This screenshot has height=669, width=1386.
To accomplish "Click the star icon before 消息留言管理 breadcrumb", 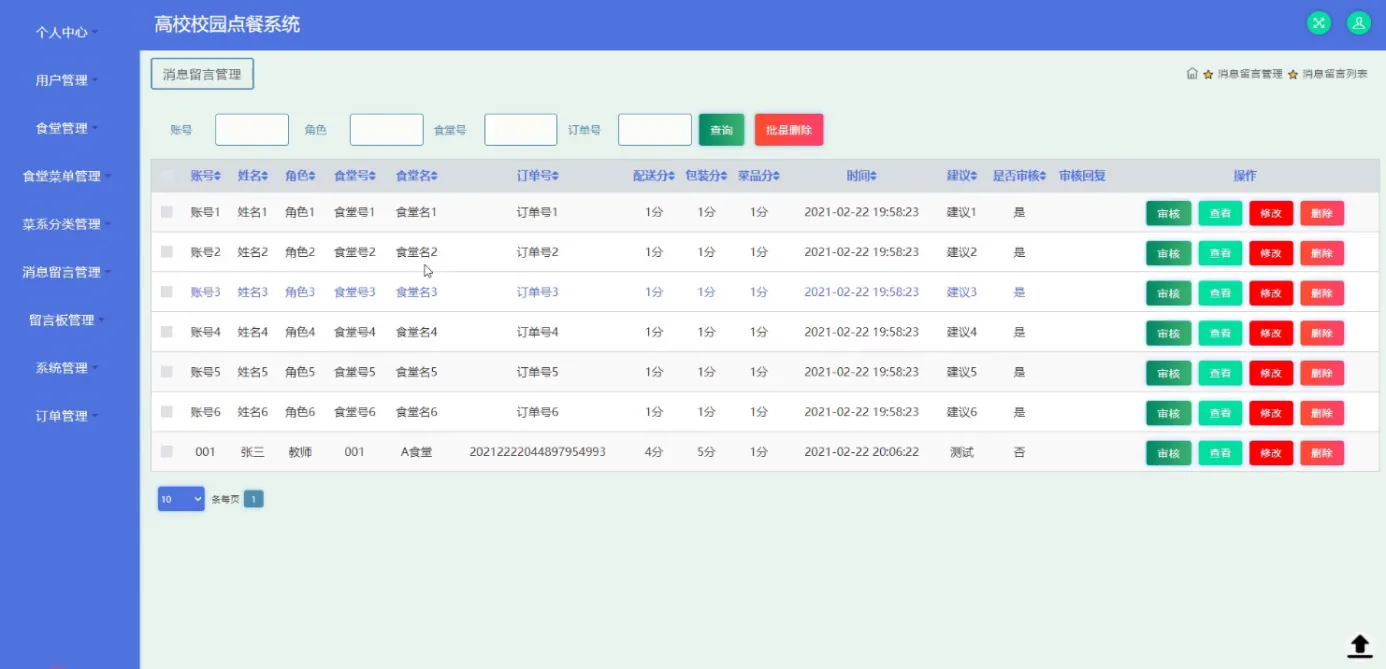I will click(1205, 73).
